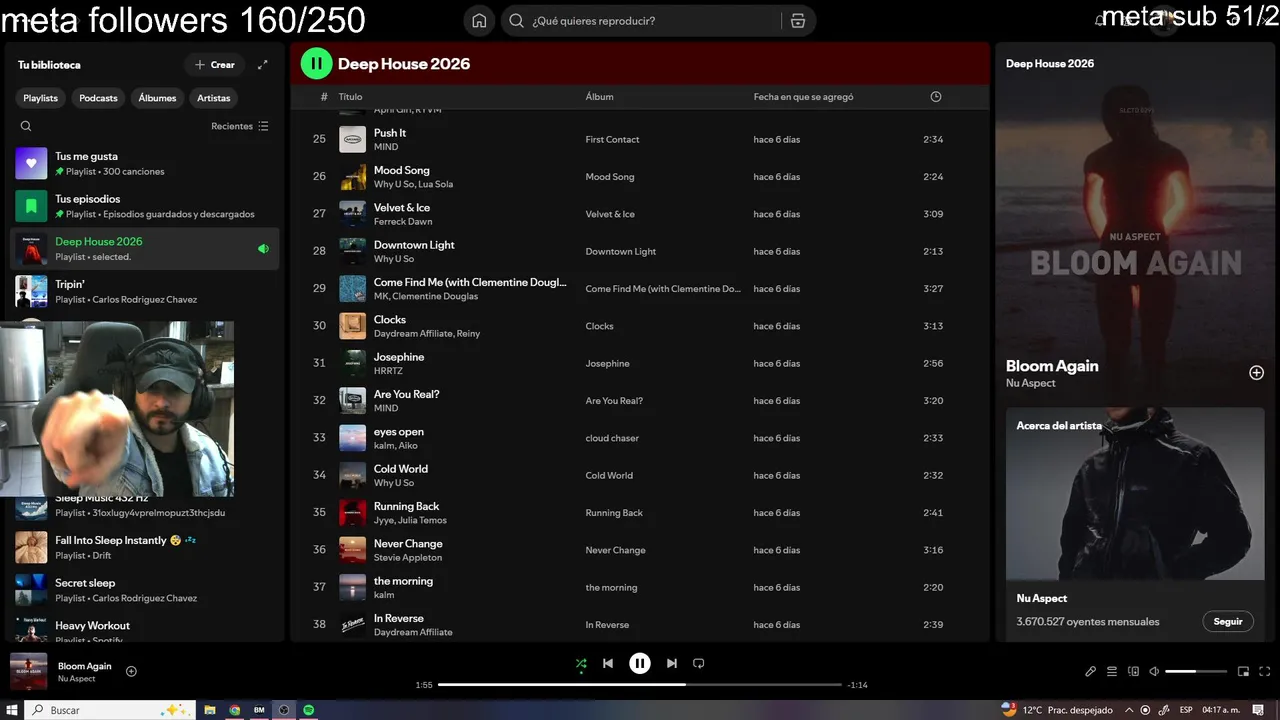This screenshot has height=720, width=1280.
Task: Open the Recientes sort options
Action: tap(240, 126)
